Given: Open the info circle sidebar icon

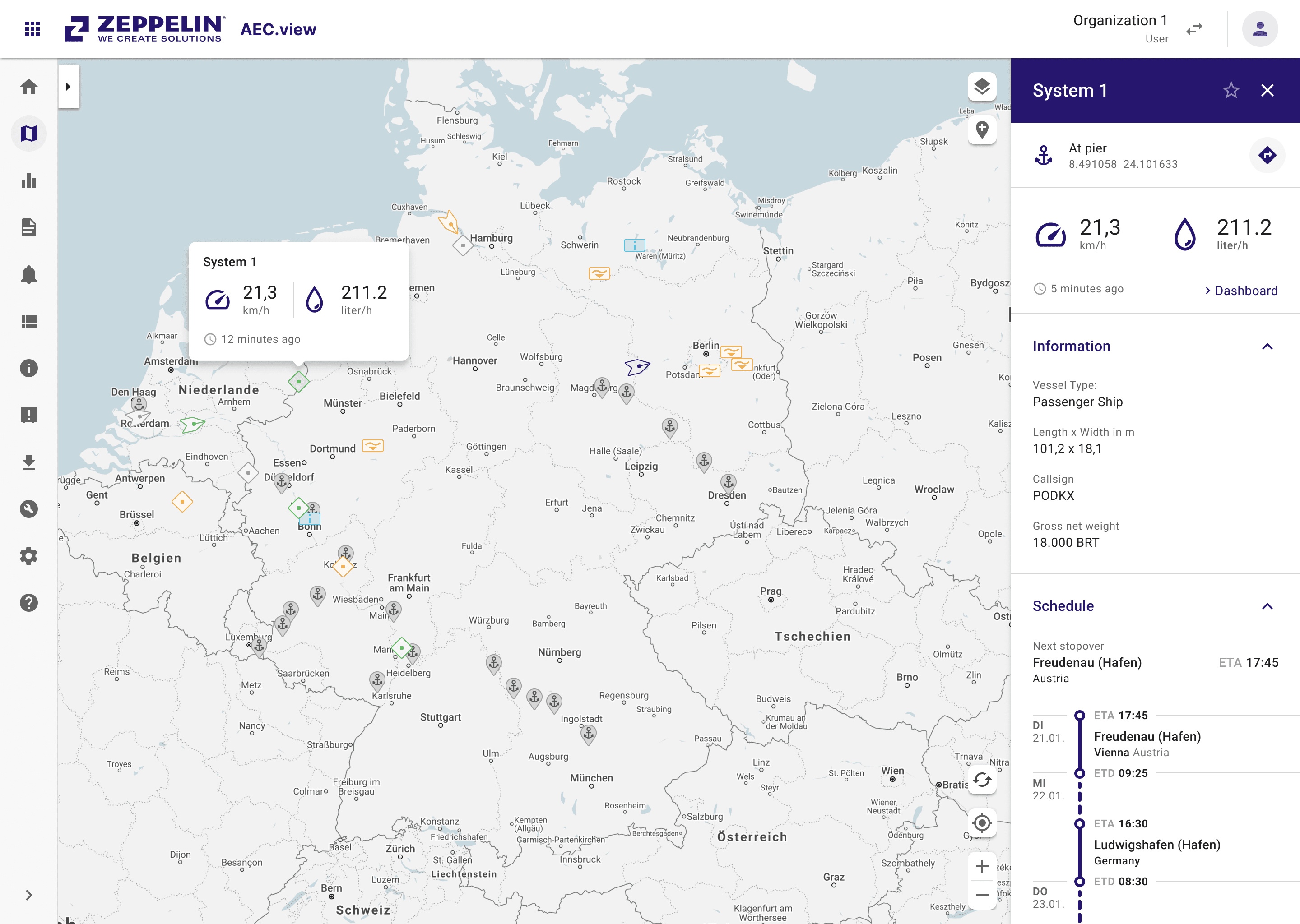Looking at the screenshot, I should point(29,368).
